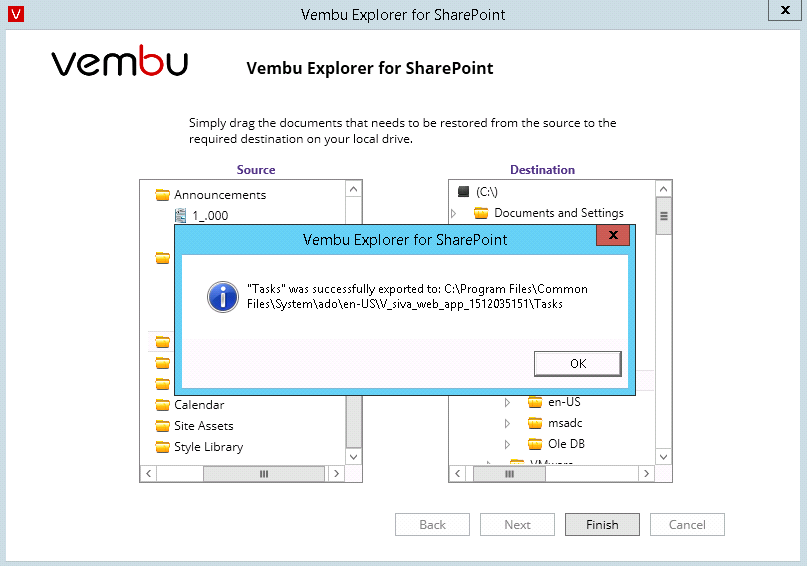Select Style Library in the Source list
Screen dimensions: 807x566
pyautogui.click(x=208, y=447)
